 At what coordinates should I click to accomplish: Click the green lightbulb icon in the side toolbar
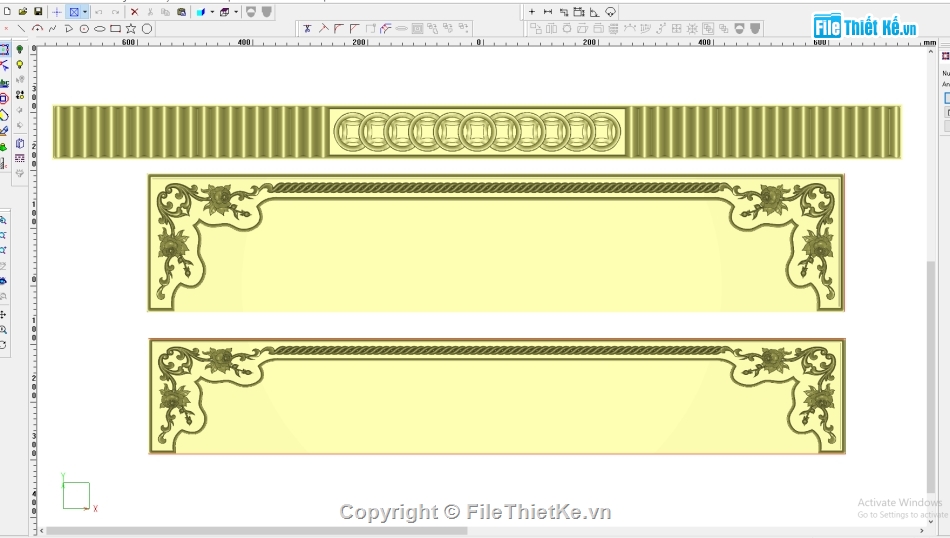(20, 49)
